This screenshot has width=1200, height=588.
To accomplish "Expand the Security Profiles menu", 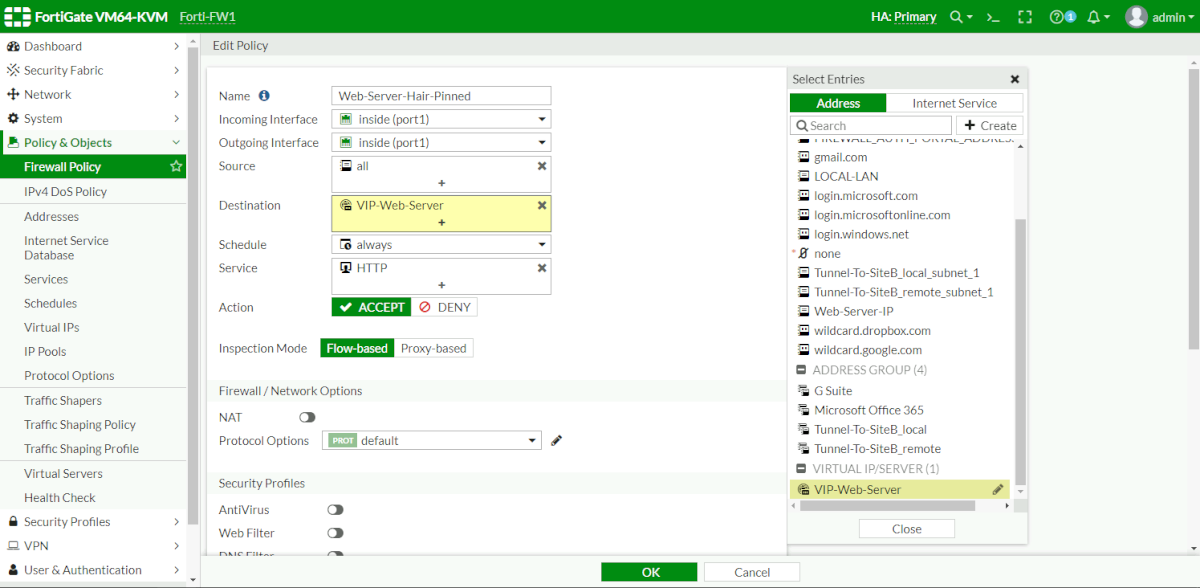I will 93,521.
